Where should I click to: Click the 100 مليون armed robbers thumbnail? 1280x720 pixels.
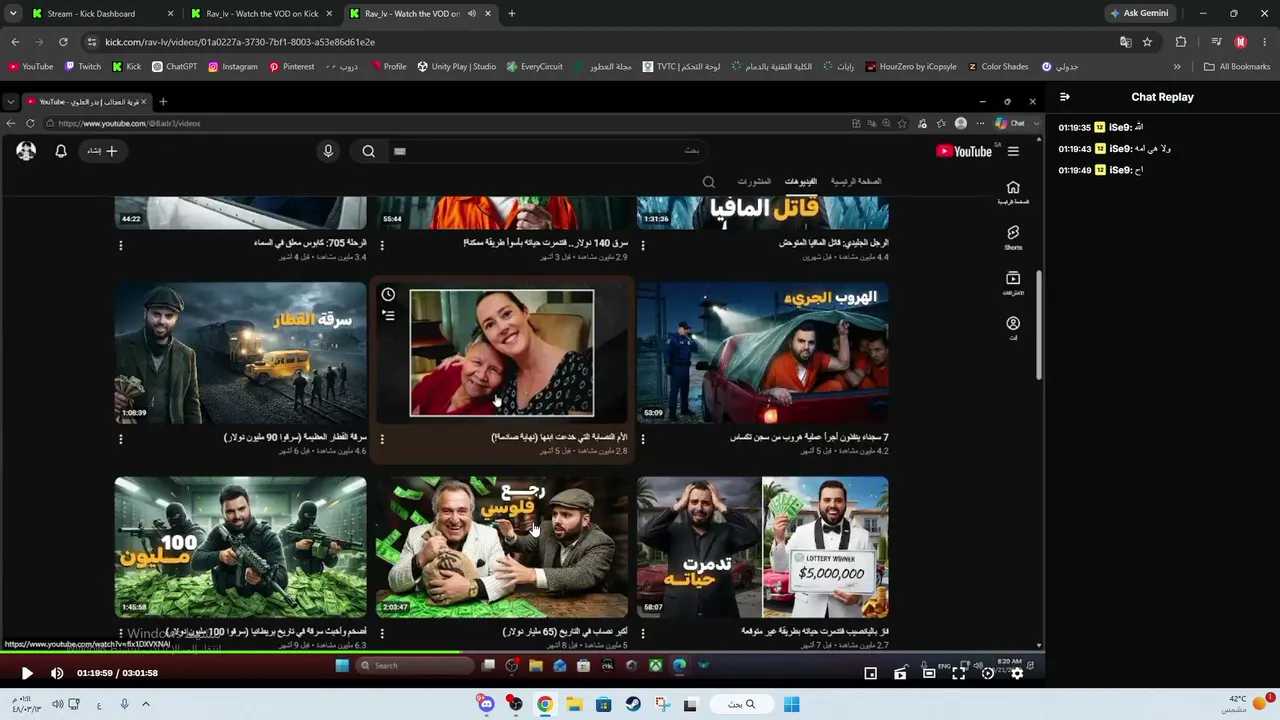click(240, 547)
